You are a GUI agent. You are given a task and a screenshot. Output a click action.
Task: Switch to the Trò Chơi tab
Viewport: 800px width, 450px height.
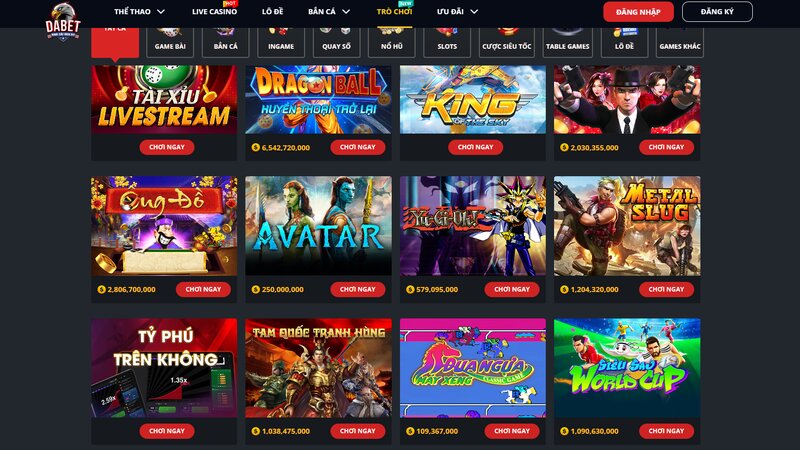point(394,11)
